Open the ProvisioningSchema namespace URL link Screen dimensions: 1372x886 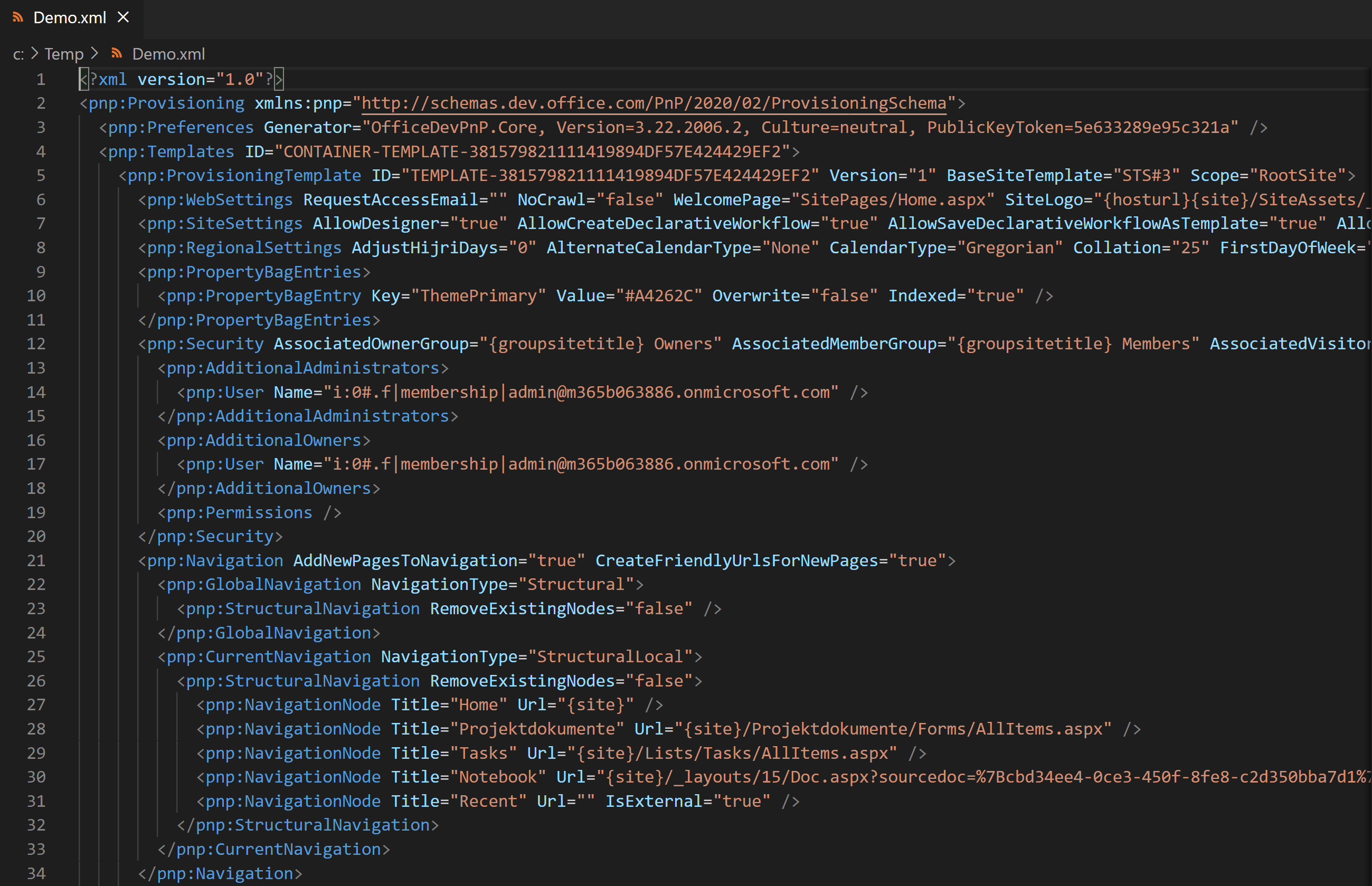(654, 103)
